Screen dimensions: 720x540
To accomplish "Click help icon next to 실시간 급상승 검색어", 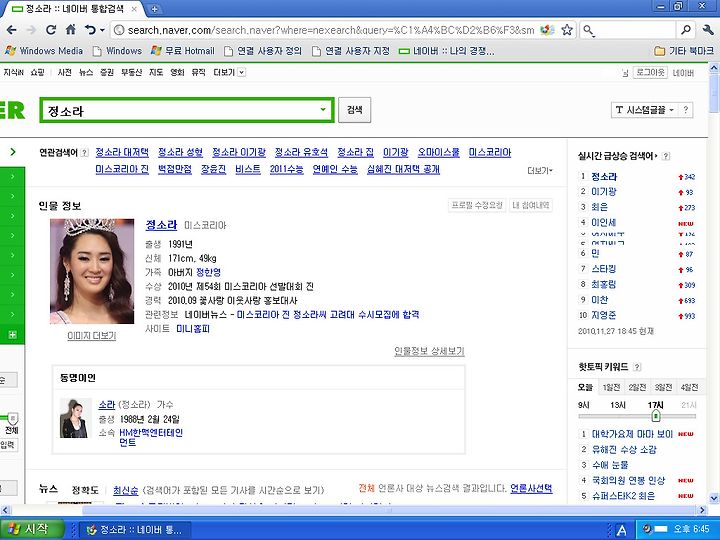I will 666,156.
